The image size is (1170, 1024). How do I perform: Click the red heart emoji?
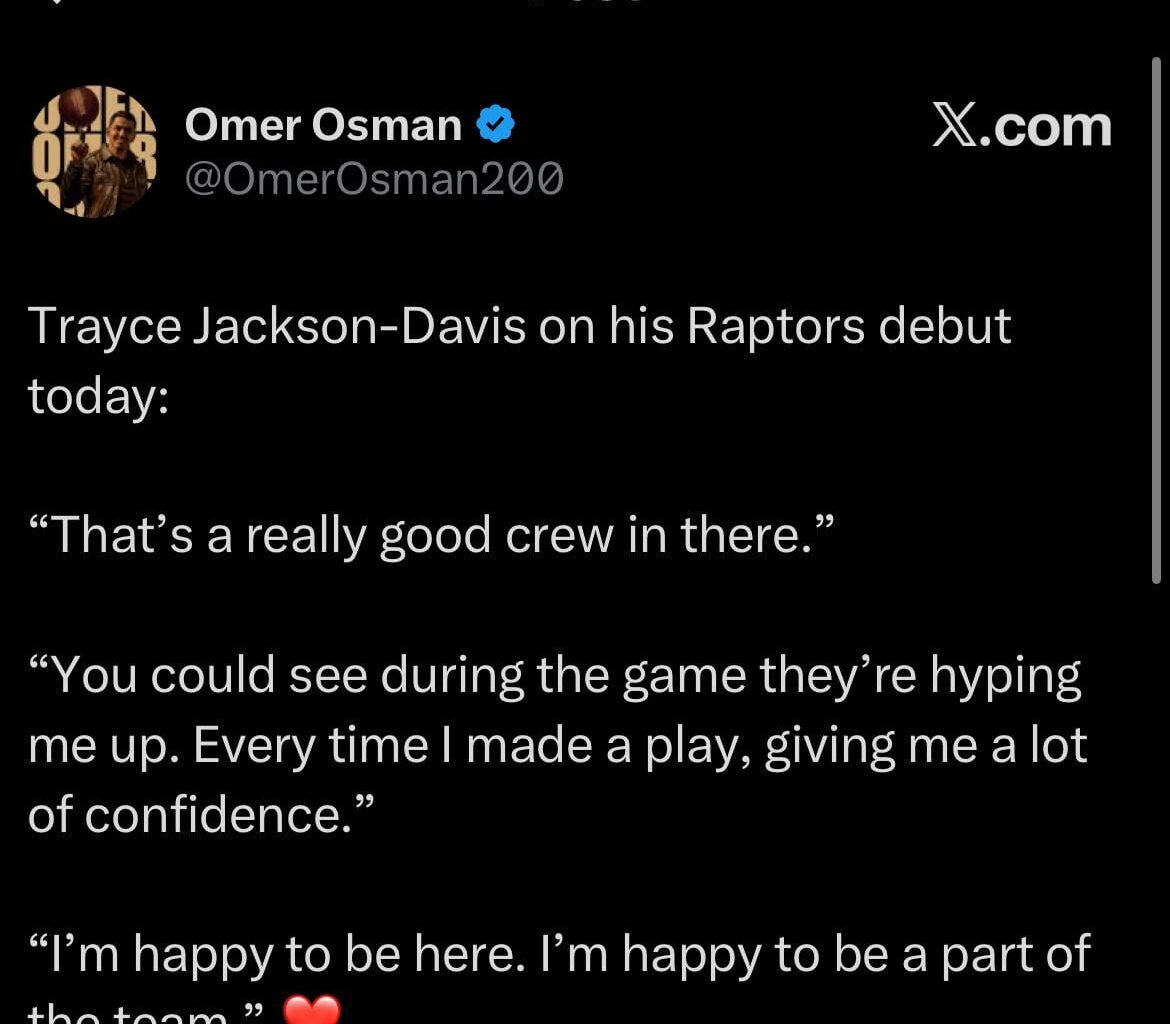tap(312, 1010)
